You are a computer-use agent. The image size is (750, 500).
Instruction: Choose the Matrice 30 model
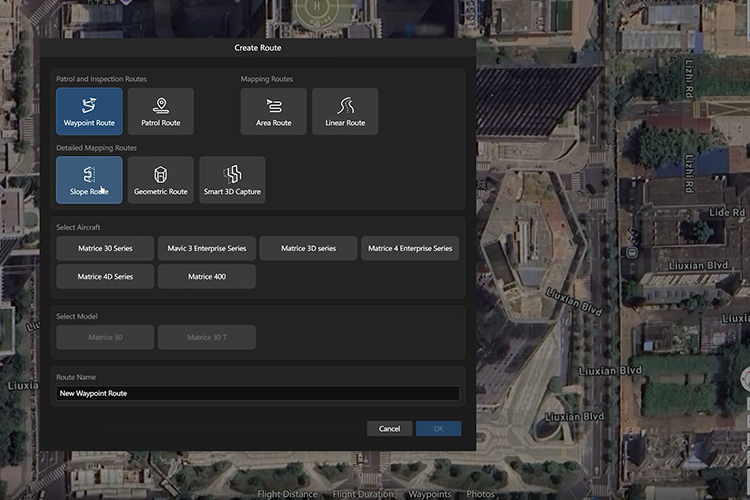pos(105,337)
